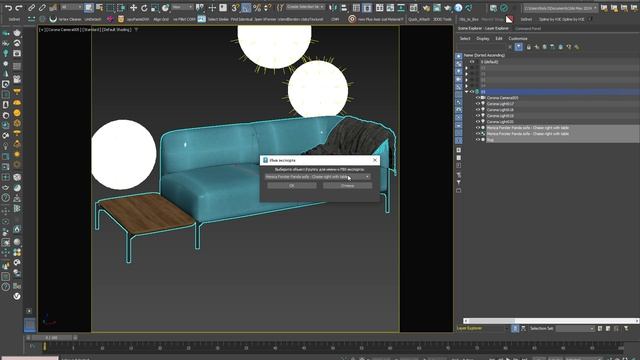Click Name (Sorted Ascending) column header
The height and width of the screenshot is (360, 640).
pyautogui.click(x=484, y=55)
